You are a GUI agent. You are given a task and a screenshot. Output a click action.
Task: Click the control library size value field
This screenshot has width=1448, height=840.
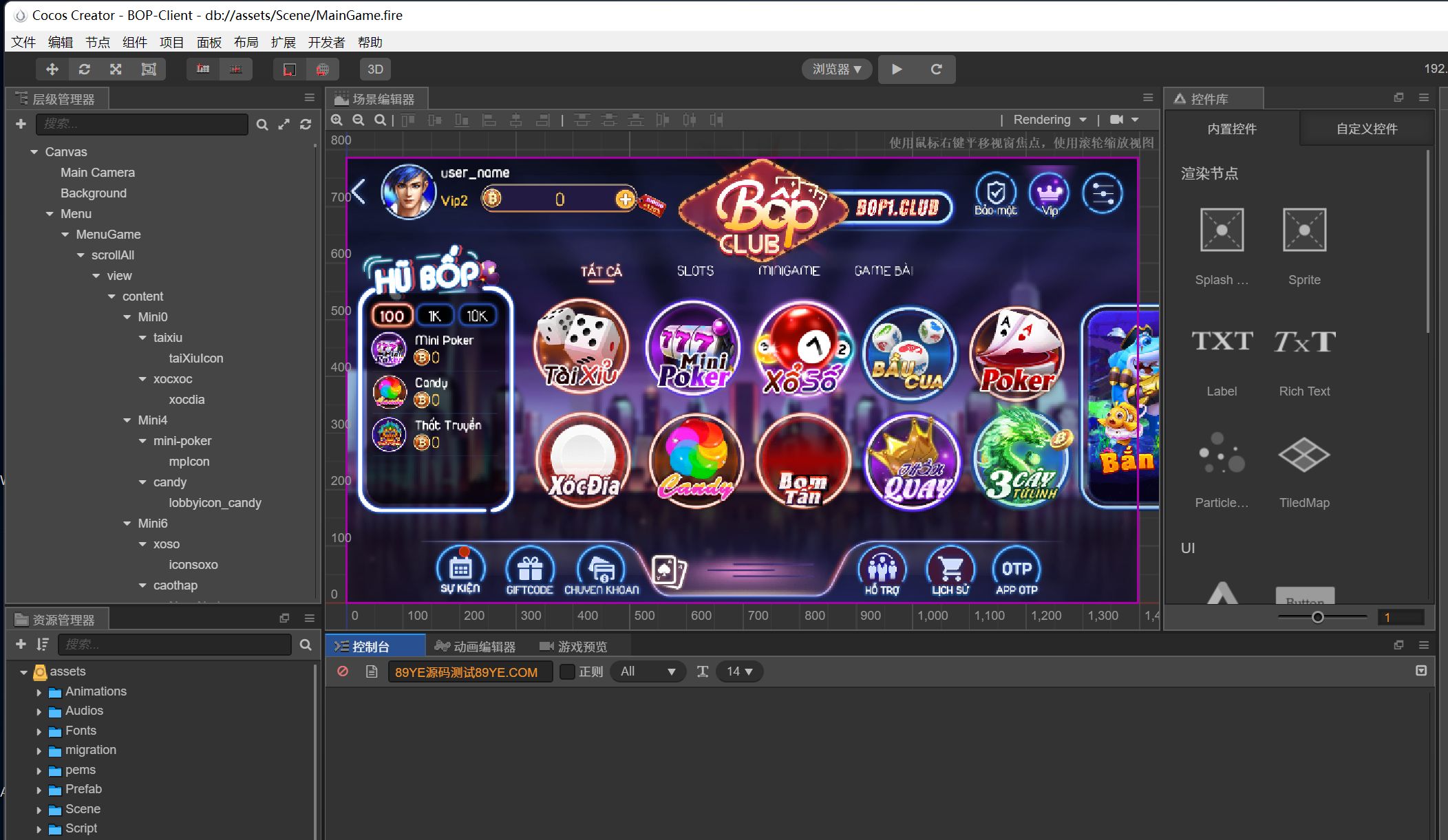coord(1401,617)
